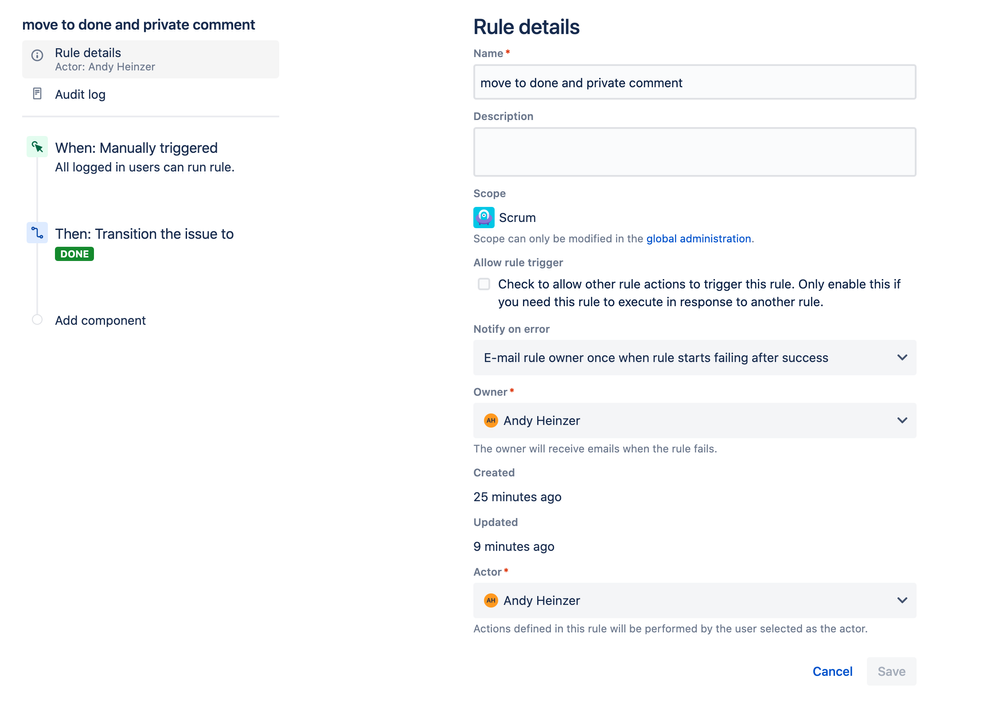Click the Scrum project avatar icon
999x701 pixels.
484,217
